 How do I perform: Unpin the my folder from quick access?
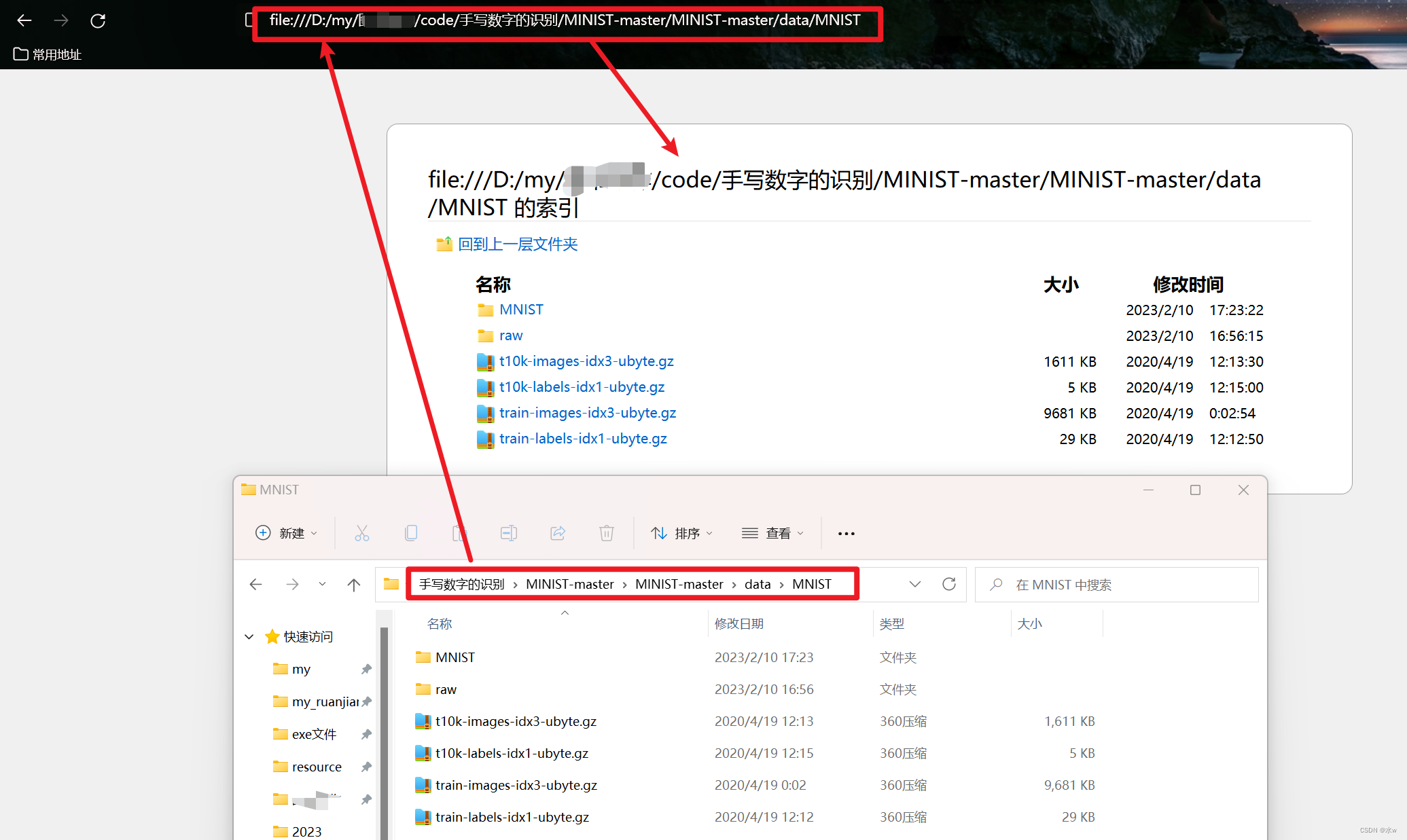(366, 669)
